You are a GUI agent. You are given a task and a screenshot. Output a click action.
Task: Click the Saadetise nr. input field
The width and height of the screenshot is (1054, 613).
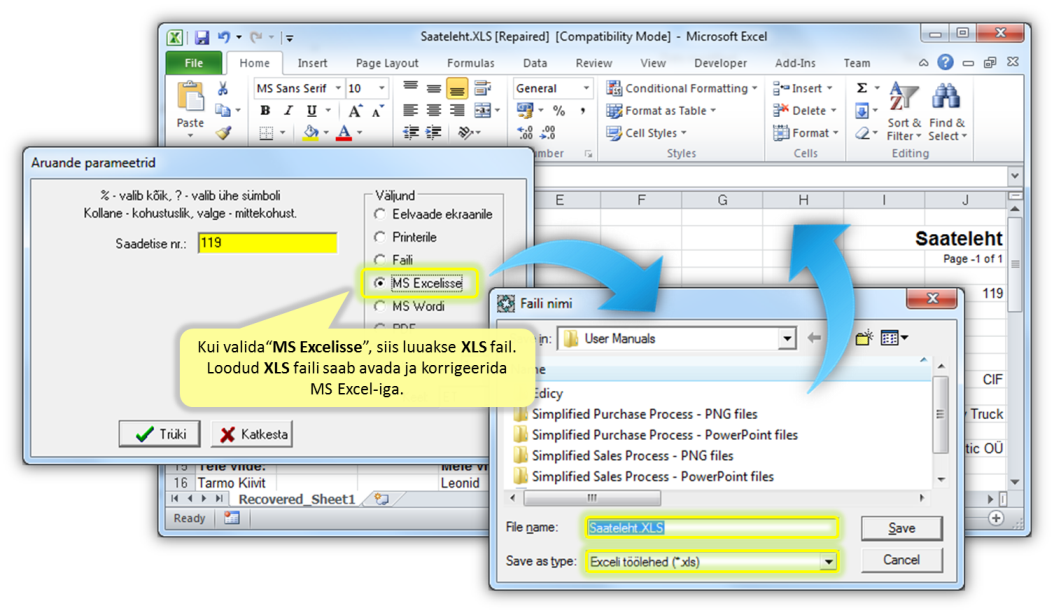click(x=267, y=243)
